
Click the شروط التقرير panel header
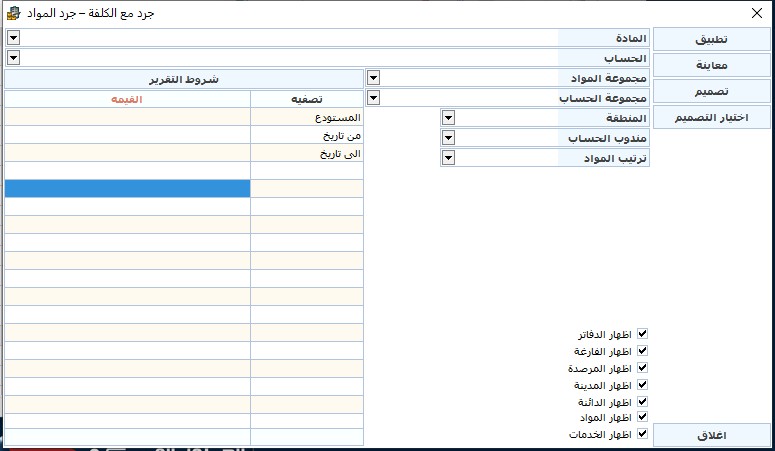(x=184, y=79)
